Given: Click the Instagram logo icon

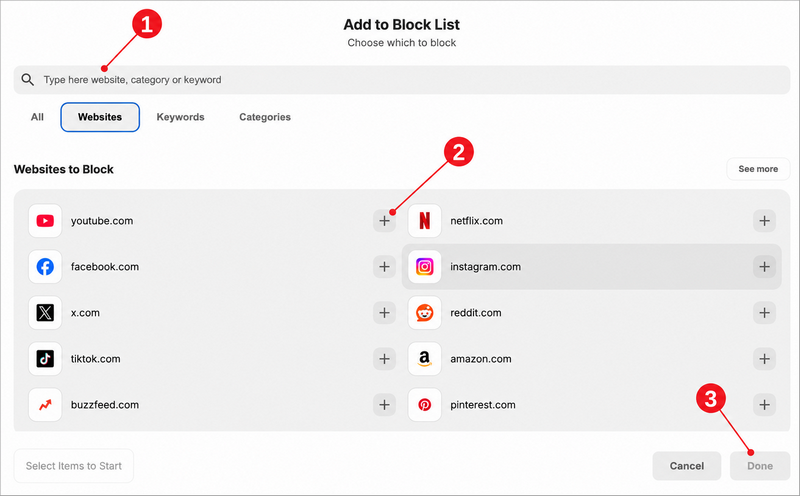Looking at the screenshot, I should 424,267.
